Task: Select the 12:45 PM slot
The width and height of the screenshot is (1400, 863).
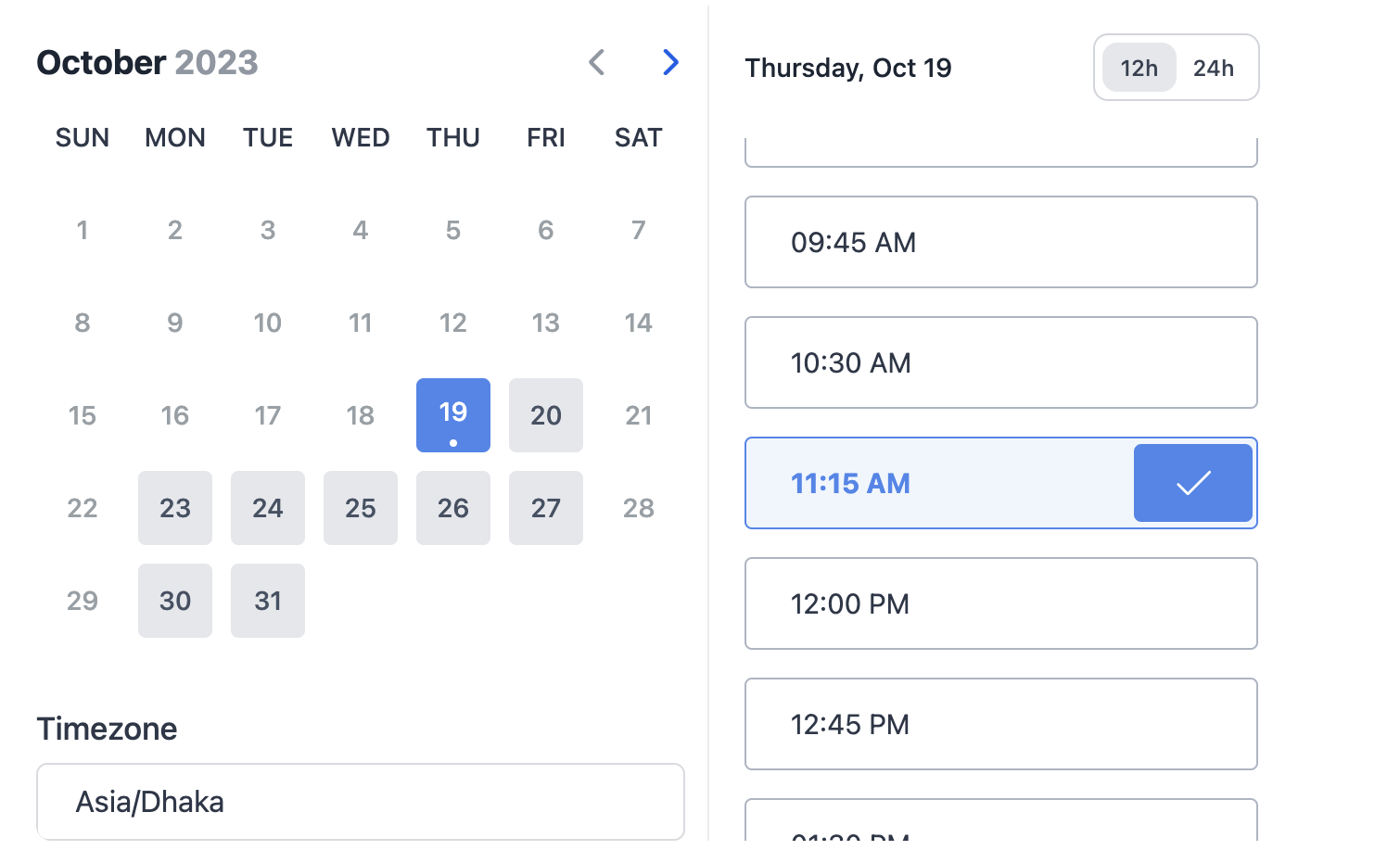Action: click(1000, 724)
